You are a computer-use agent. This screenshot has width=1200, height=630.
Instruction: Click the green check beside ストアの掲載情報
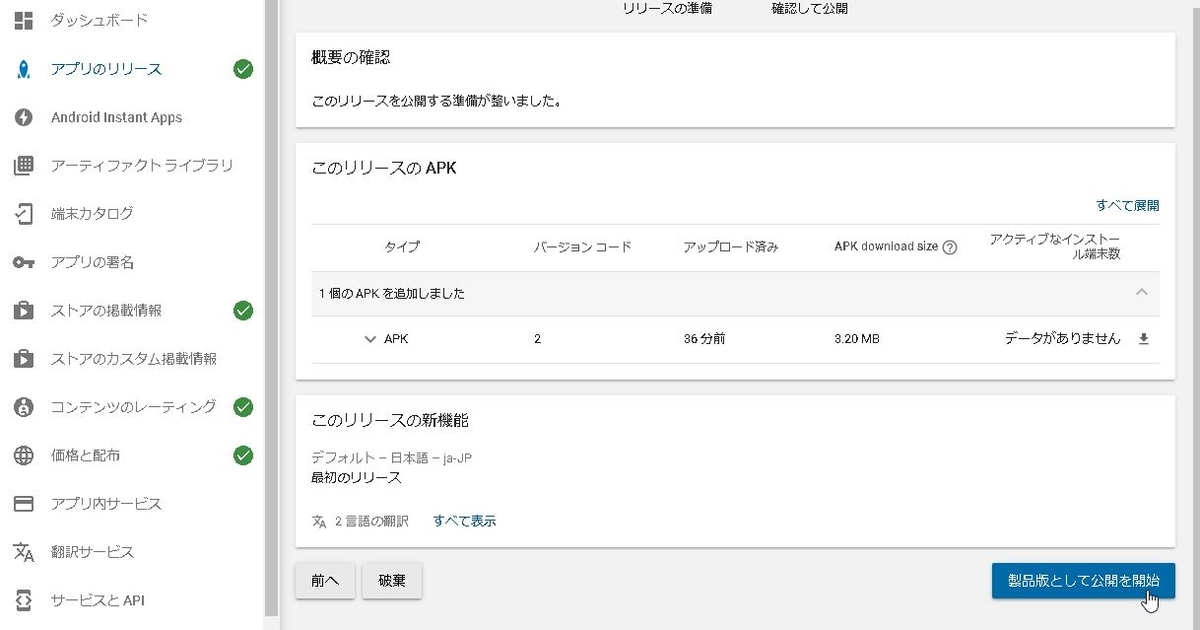[x=242, y=311]
